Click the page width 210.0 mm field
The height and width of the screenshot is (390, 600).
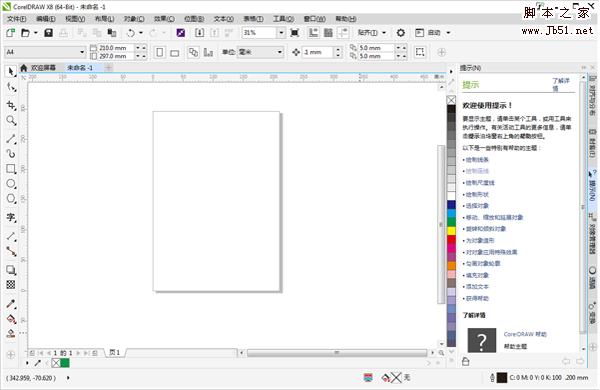tap(116, 48)
